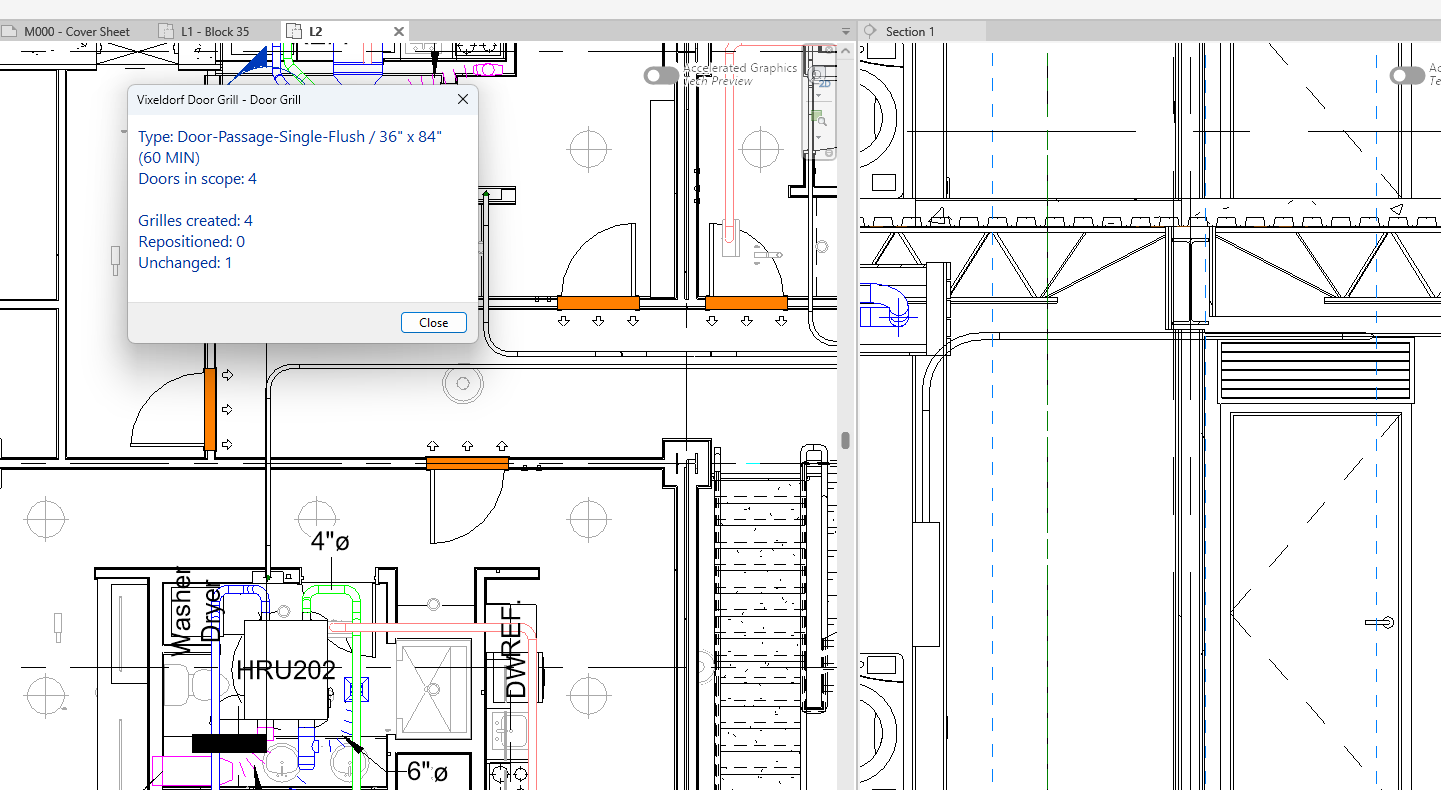
Task: Click the "Doors in scope: 4" text
Action: coord(198,179)
